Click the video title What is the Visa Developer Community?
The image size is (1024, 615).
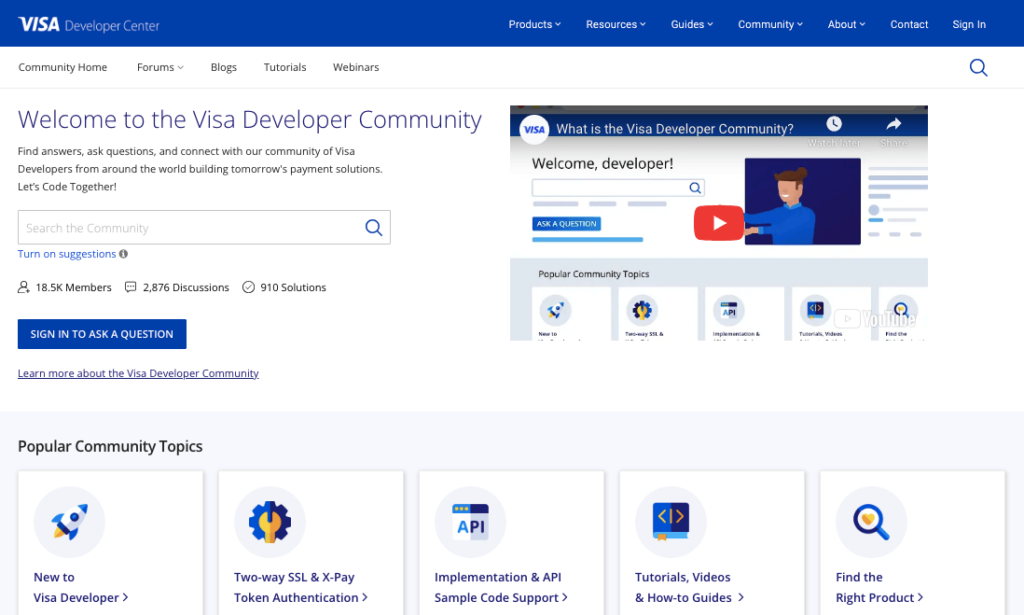tap(675, 129)
